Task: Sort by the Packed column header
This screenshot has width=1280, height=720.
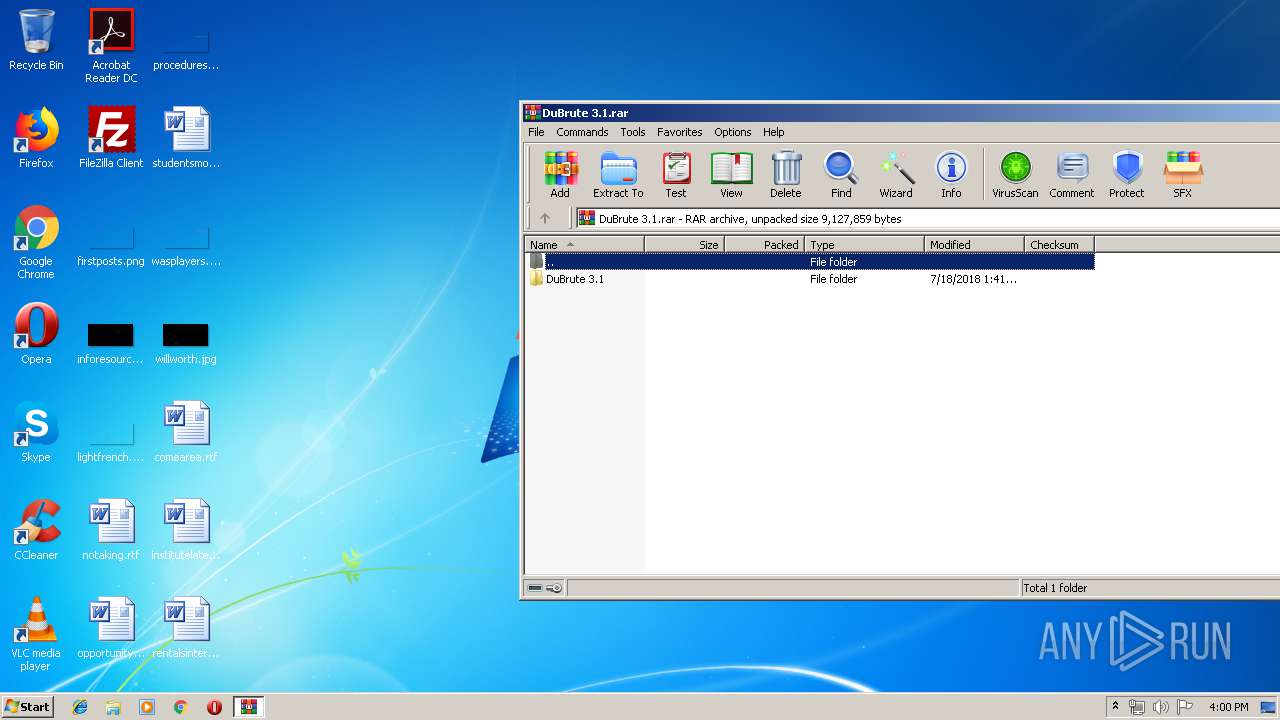Action: pyautogui.click(x=765, y=245)
